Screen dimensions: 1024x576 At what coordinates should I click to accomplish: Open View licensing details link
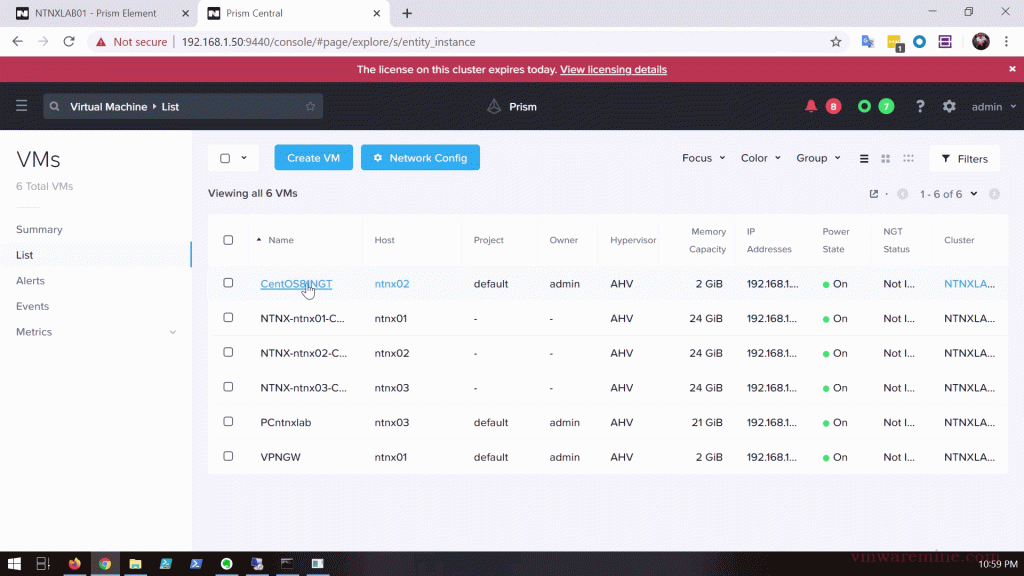pyautogui.click(x=613, y=69)
